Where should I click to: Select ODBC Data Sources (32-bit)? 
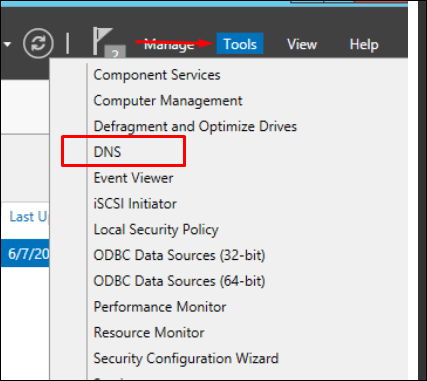point(179,255)
